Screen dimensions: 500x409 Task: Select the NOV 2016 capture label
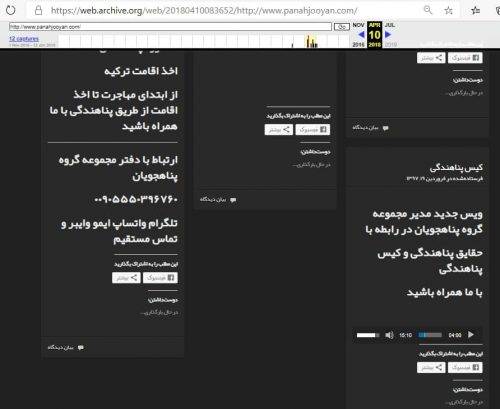click(x=358, y=34)
